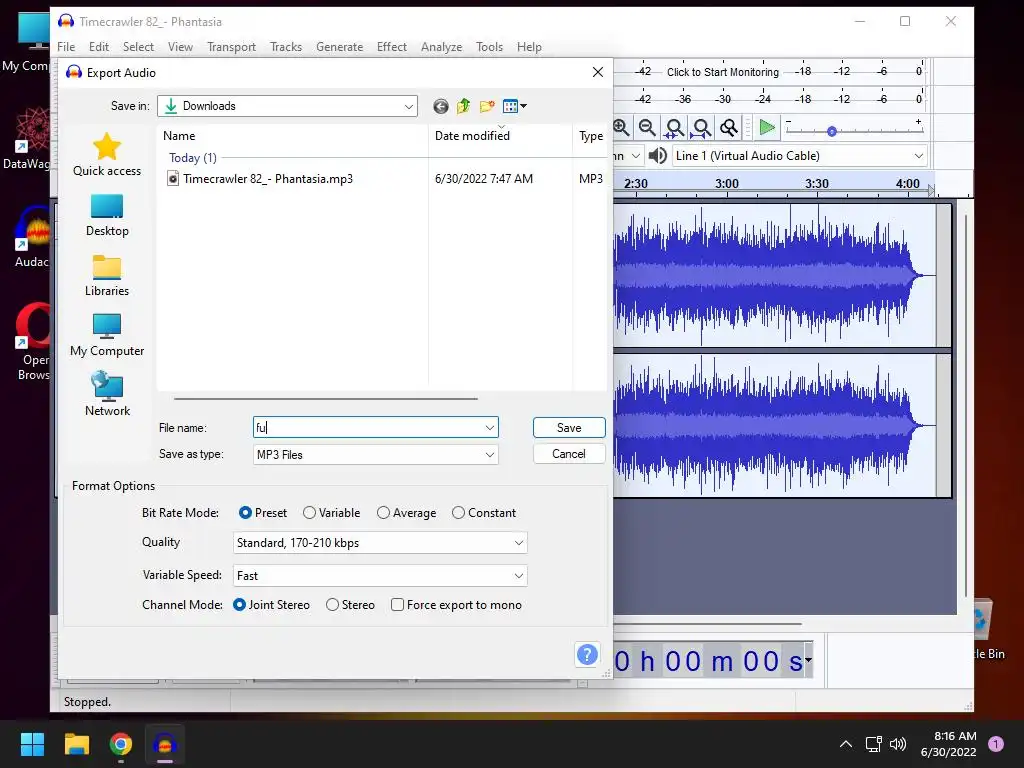
Task: Open network status tray icon
Action: point(874,744)
